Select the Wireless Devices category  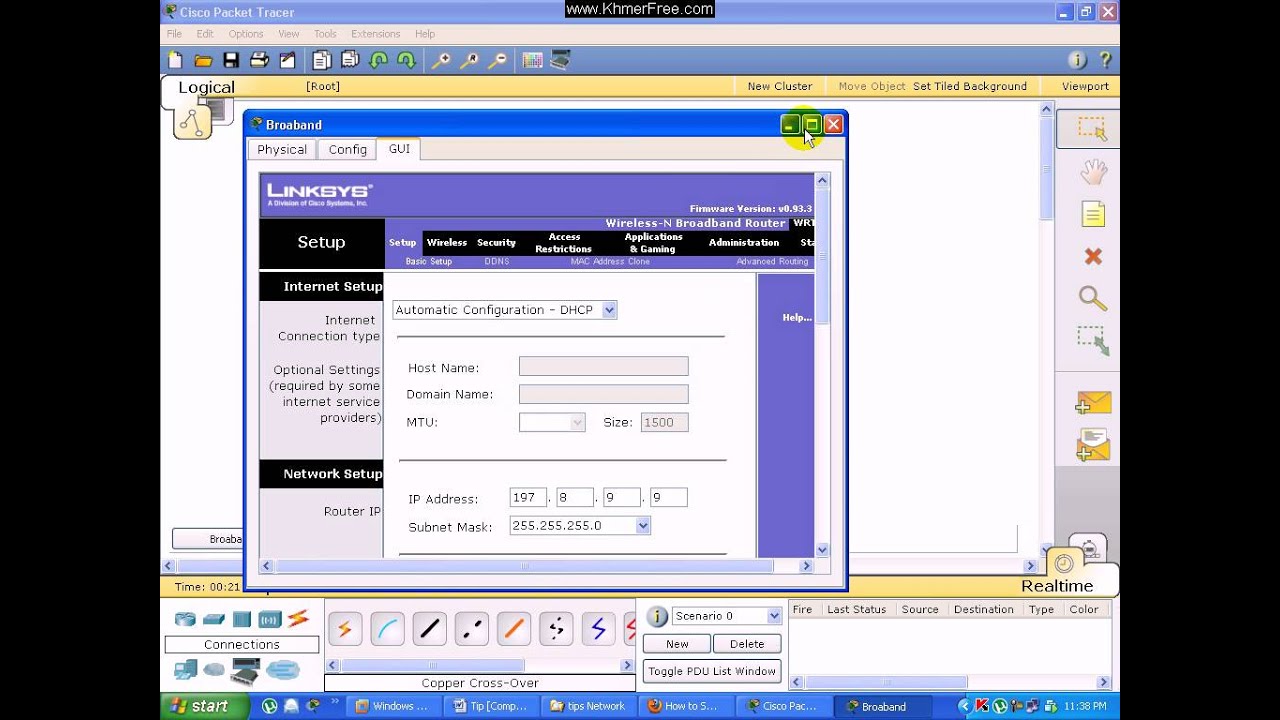(x=270, y=619)
